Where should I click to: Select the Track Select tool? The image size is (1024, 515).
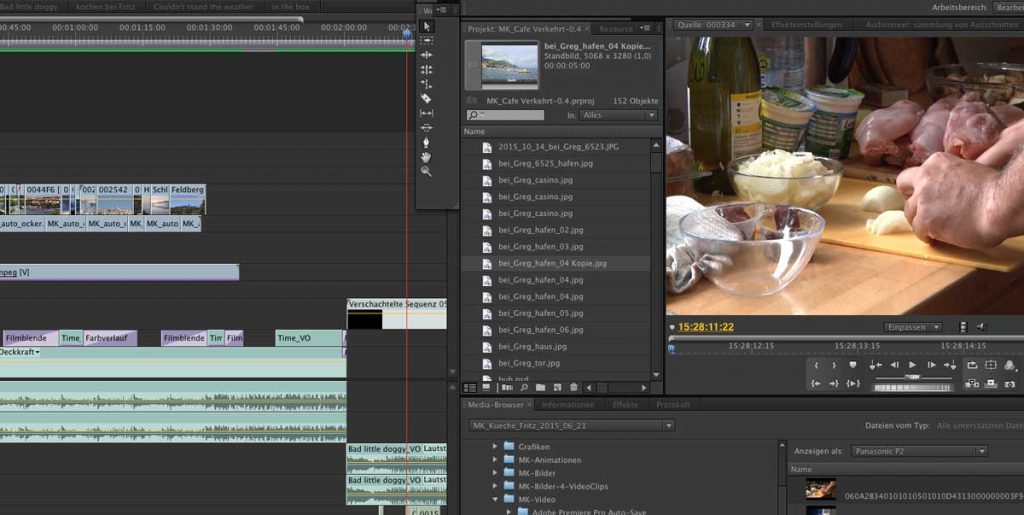(x=426, y=40)
